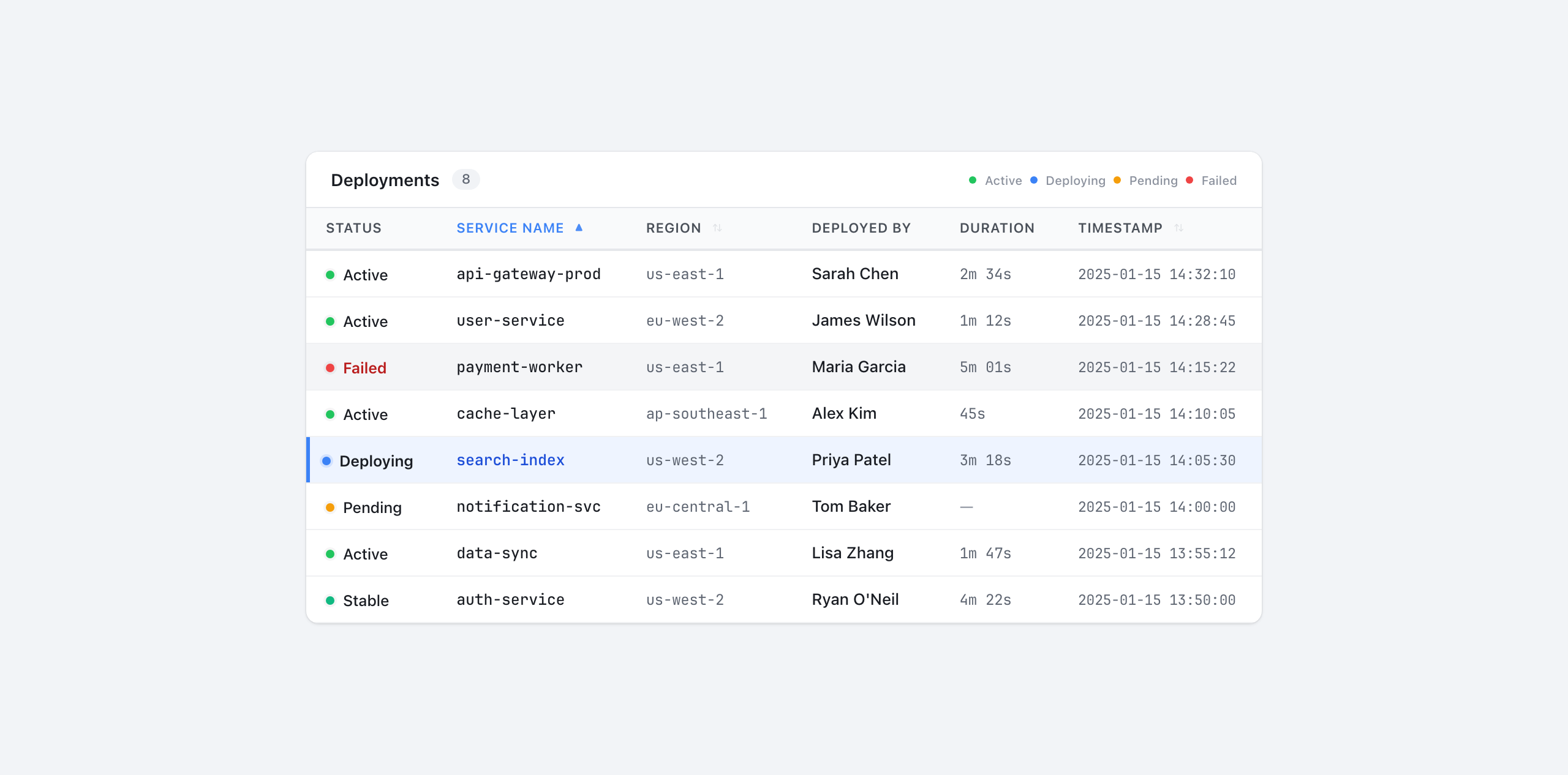Click the Deployed By column header
Viewport: 1568px width, 775px height.
pyautogui.click(x=861, y=228)
